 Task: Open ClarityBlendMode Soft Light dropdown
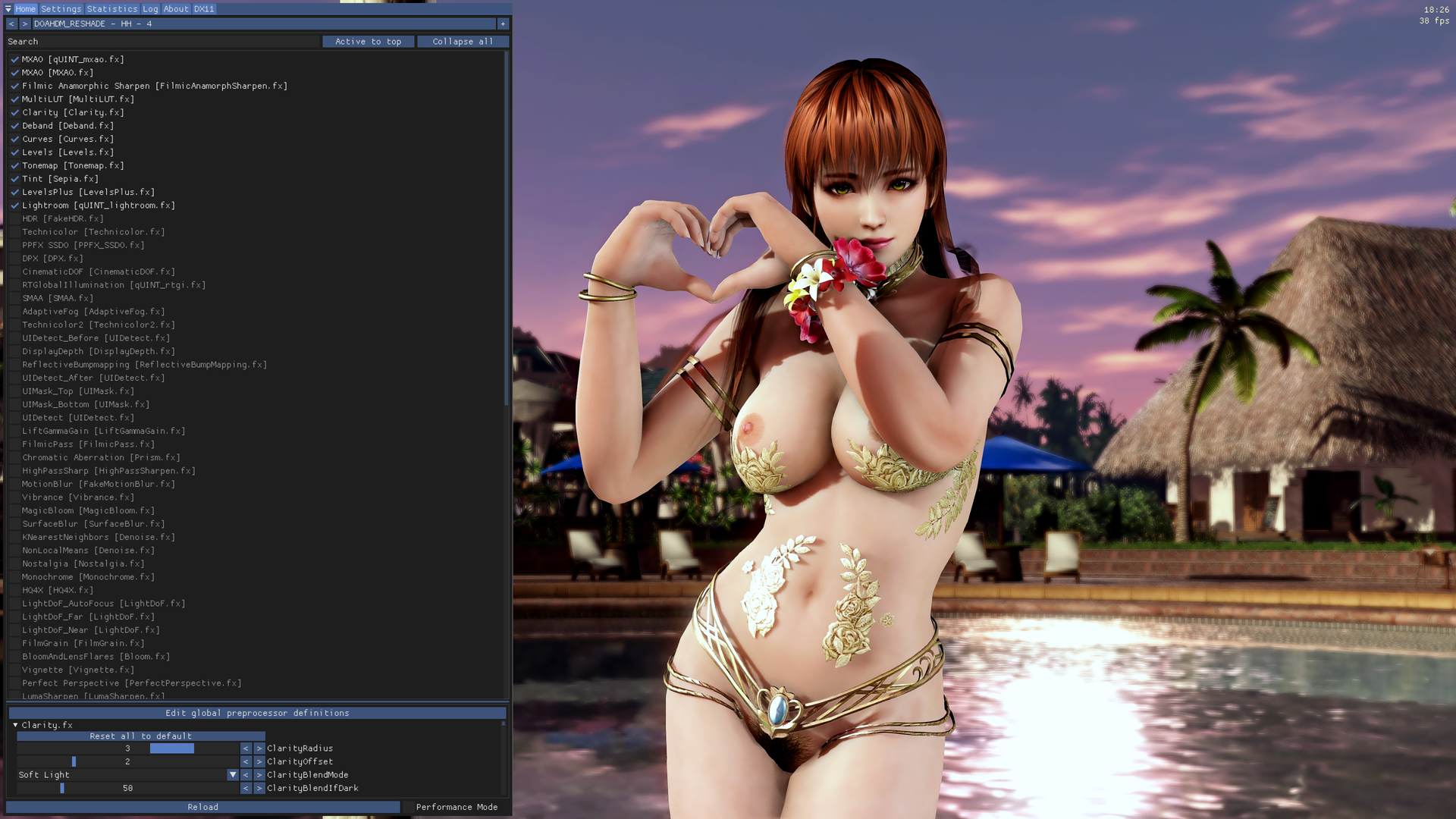click(233, 775)
